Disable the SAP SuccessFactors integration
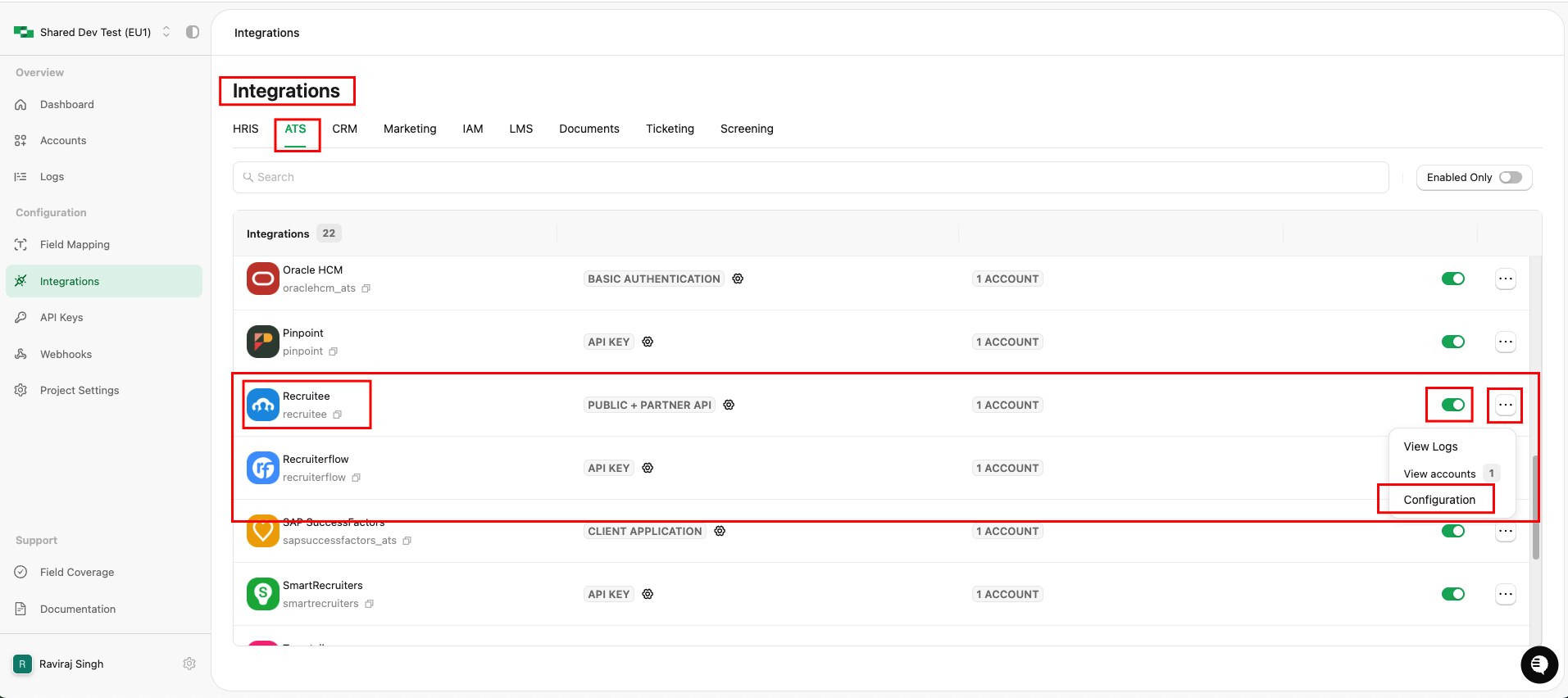 click(x=1453, y=531)
